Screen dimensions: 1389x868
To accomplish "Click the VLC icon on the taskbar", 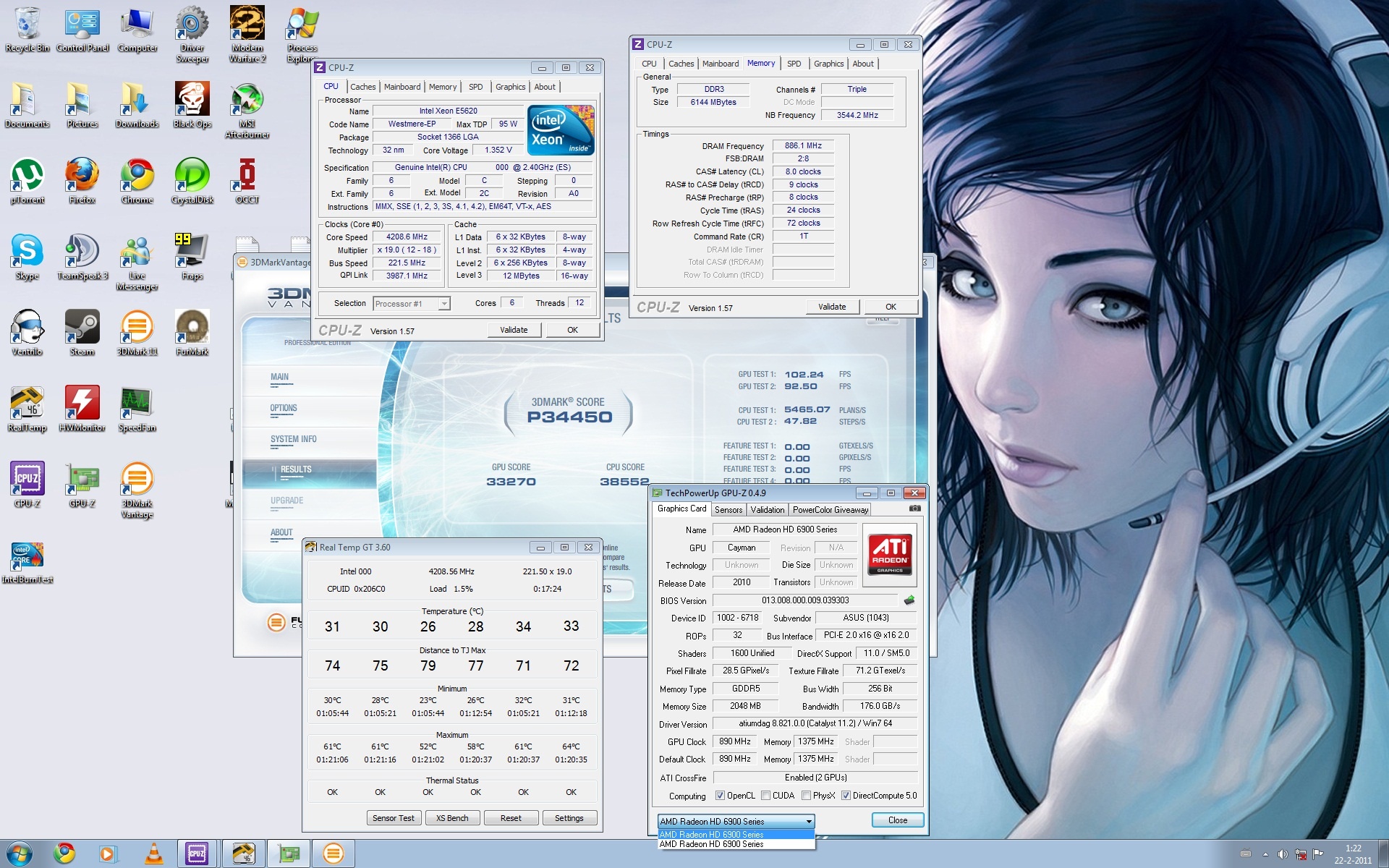I will (x=153, y=854).
